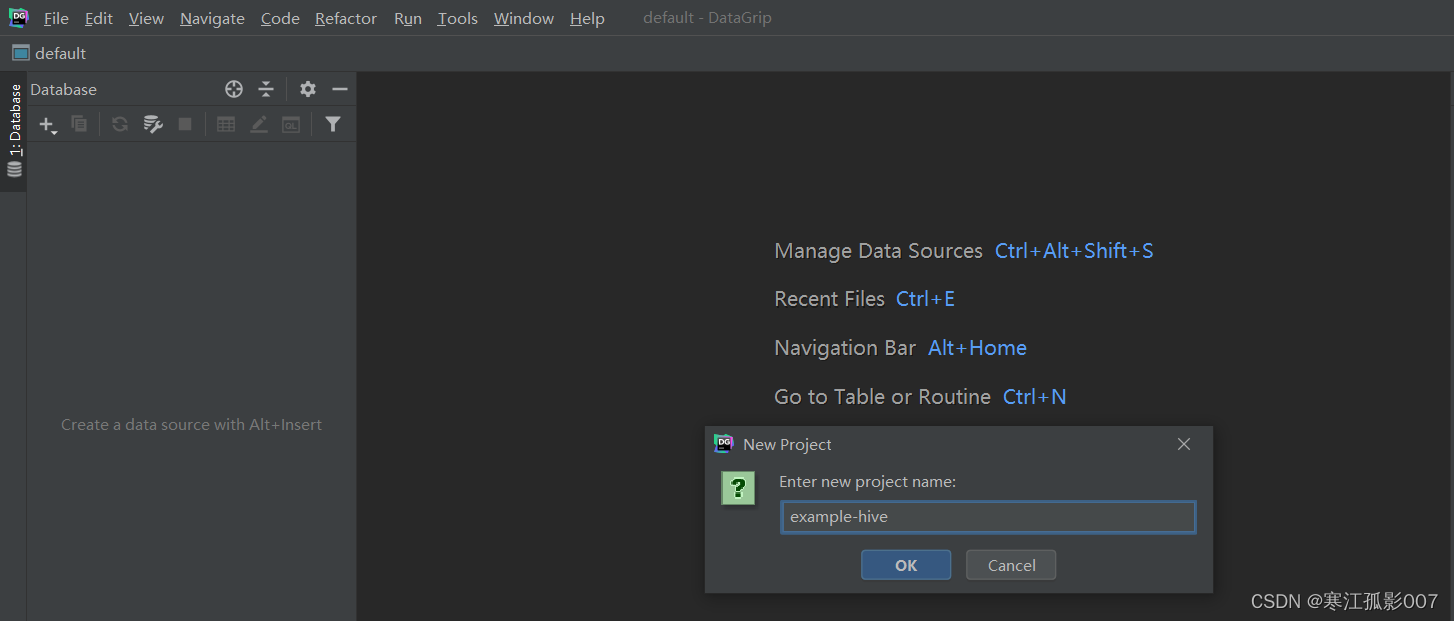Click the refresh icon in Database toolbar
This screenshot has width=1454, height=621.
pos(120,124)
